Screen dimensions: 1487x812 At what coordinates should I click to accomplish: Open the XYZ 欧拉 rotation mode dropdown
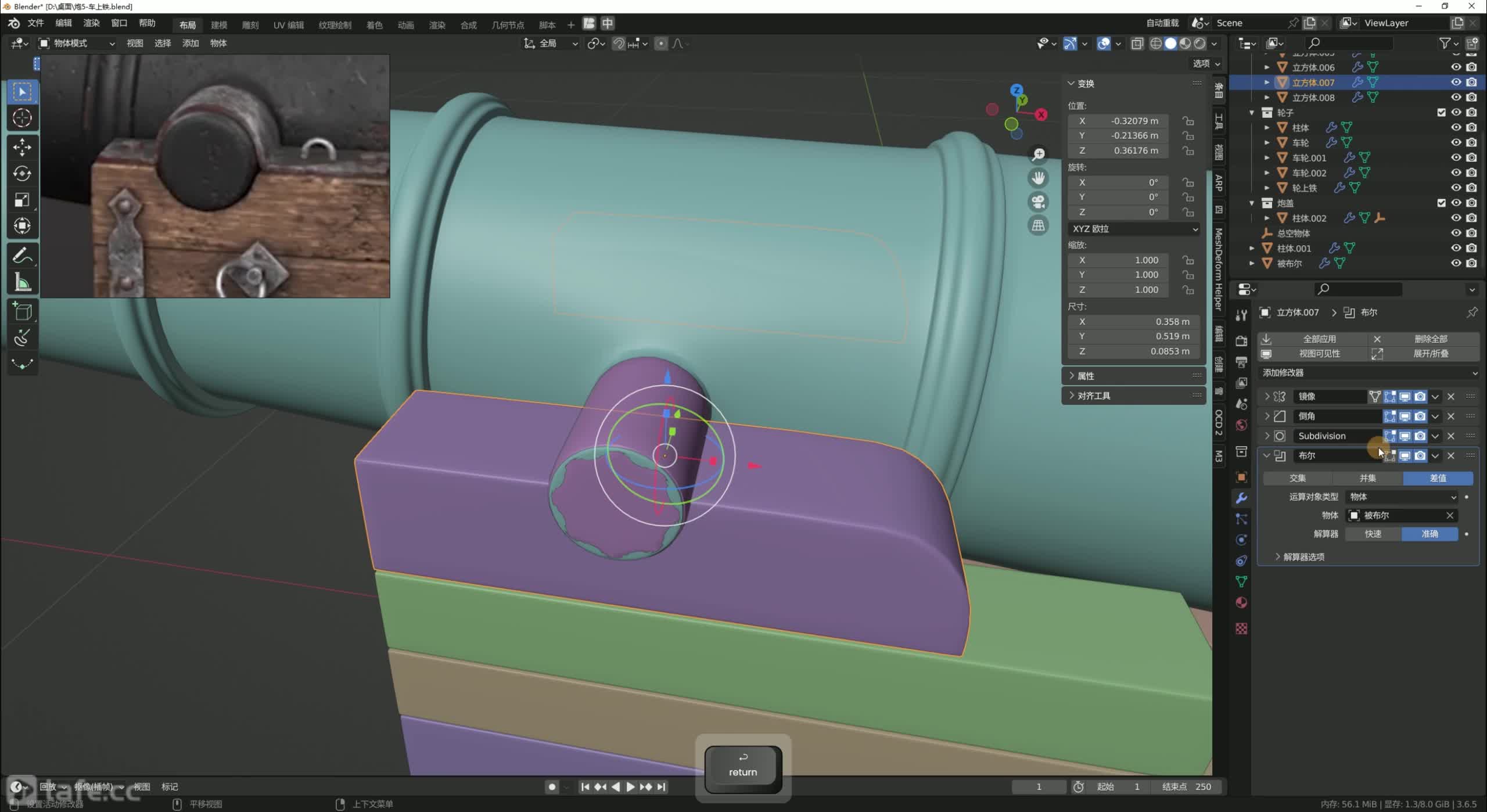(x=1134, y=229)
